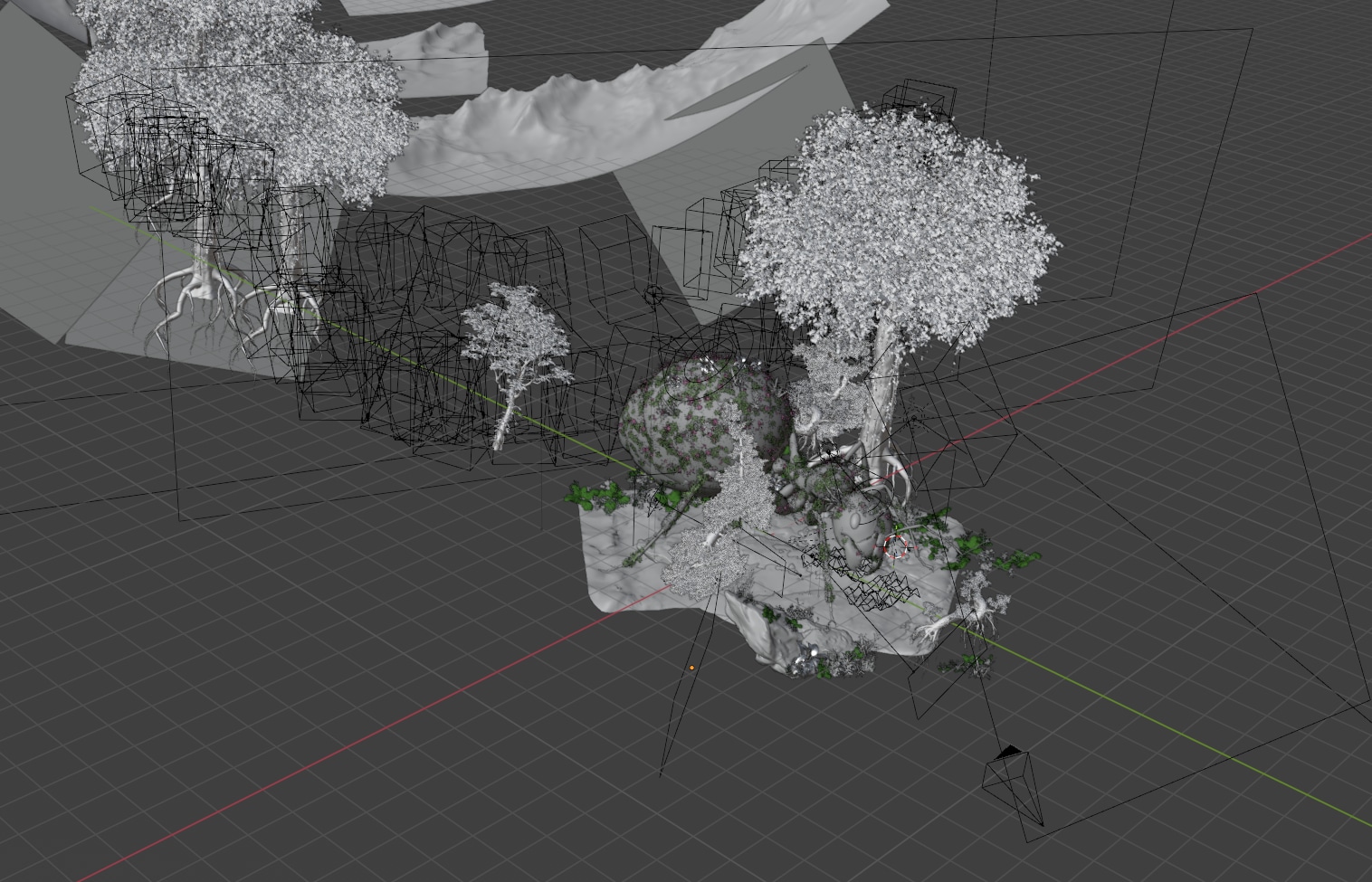Click the camera's black up-triangle marker
Image resolution: width=1372 pixels, height=882 pixels.
pos(1009,752)
